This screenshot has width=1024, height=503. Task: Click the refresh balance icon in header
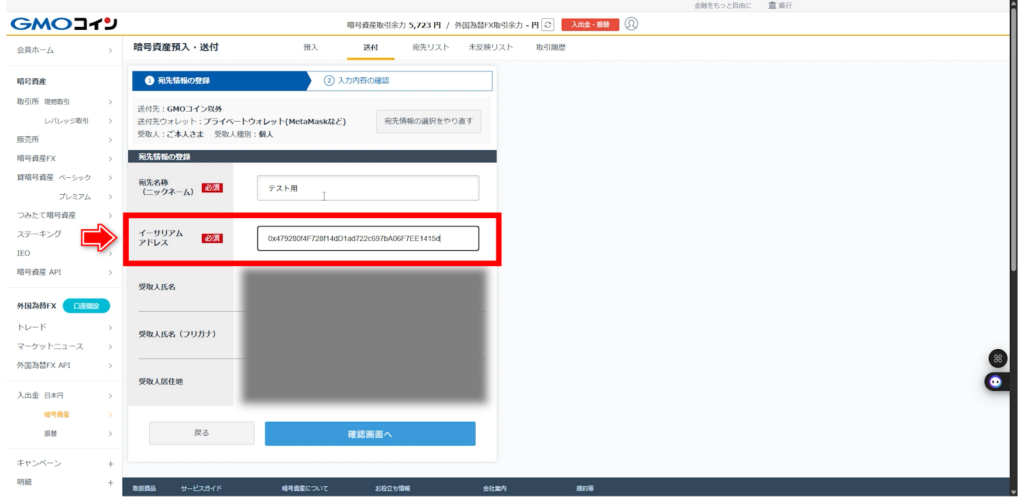pyautogui.click(x=548, y=24)
